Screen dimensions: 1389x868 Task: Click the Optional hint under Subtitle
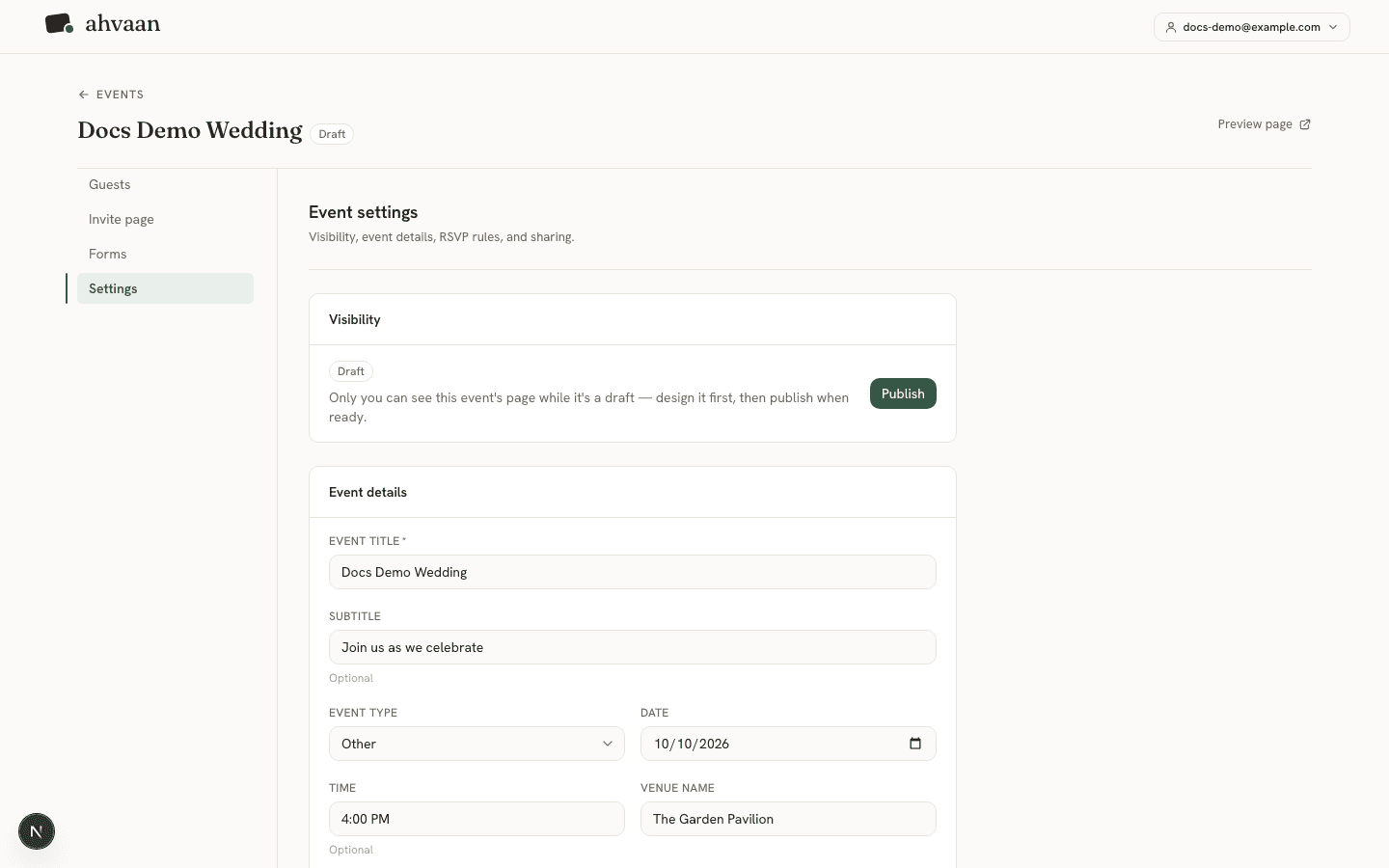coord(351,678)
